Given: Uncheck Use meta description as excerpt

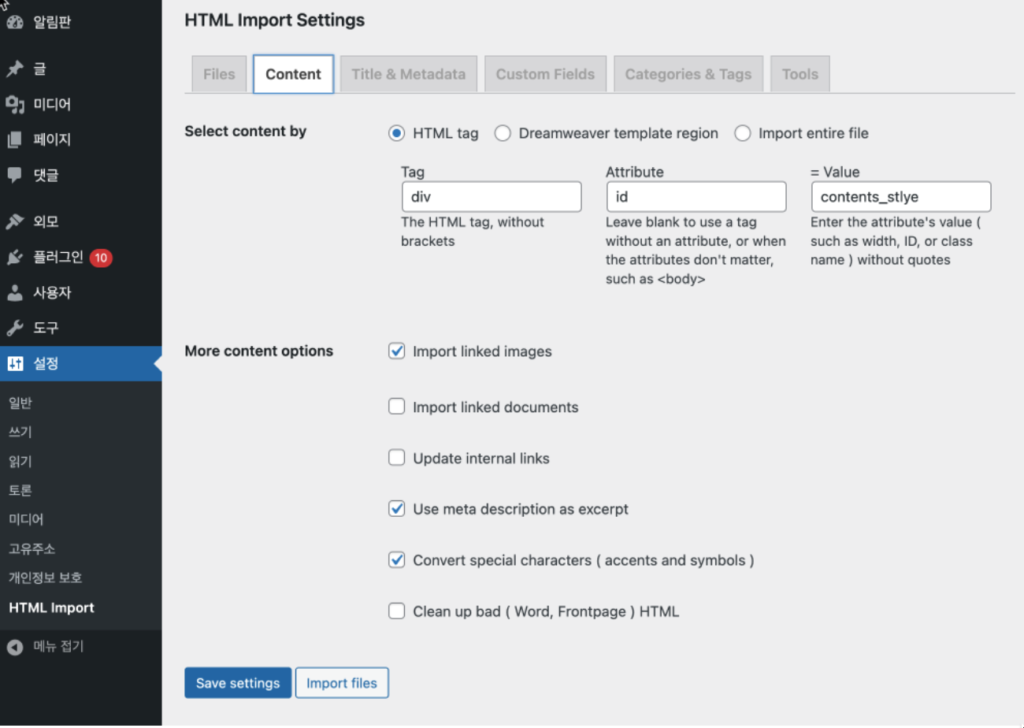Looking at the screenshot, I should pyautogui.click(x=396, y=509).
